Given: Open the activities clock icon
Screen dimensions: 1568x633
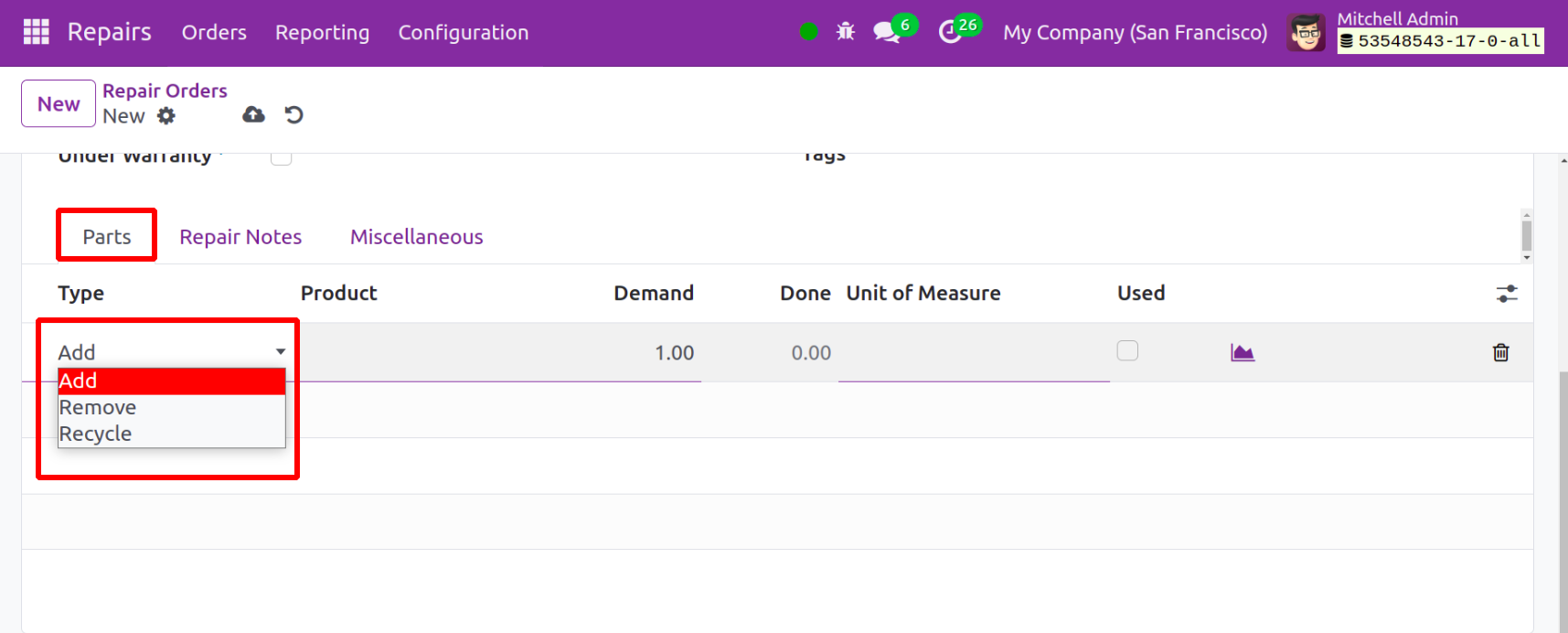Looking at the screenshot, I should tap(950, 33).
